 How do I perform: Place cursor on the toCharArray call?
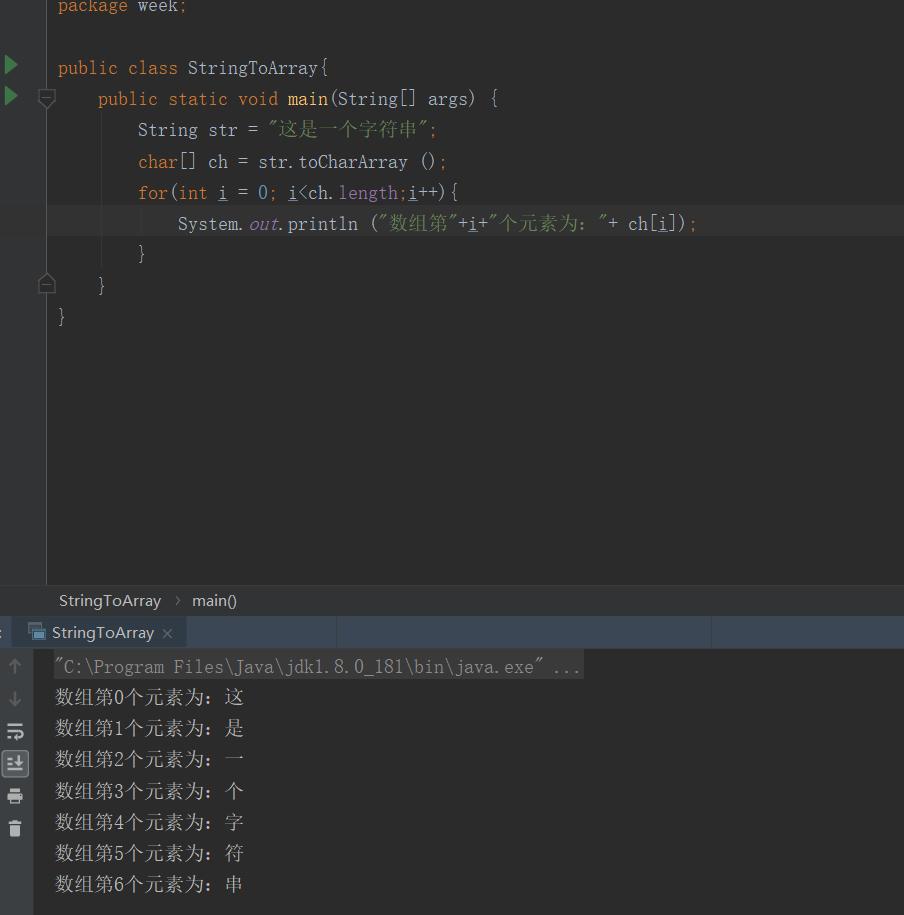[353, 162]
